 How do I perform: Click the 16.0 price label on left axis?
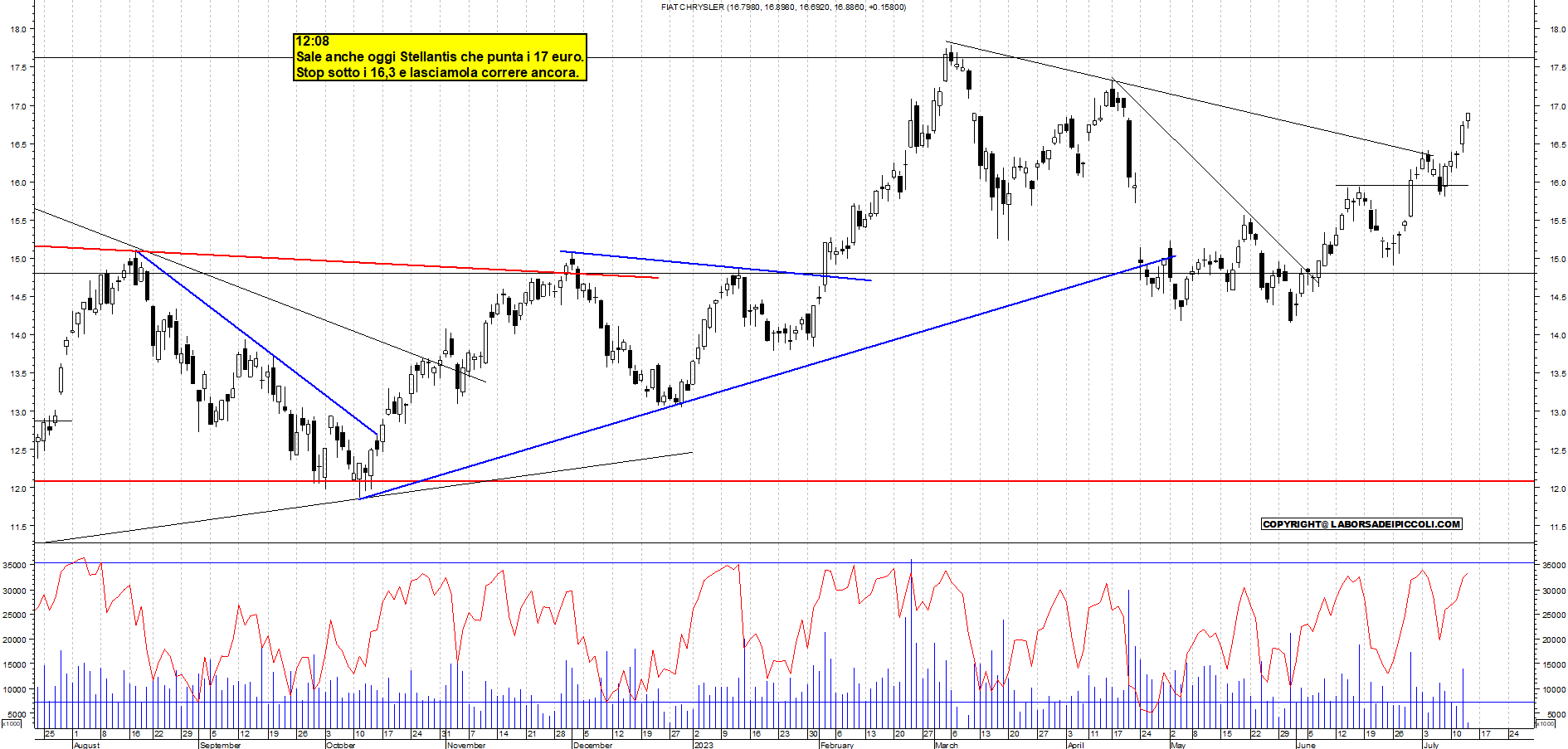17,182
